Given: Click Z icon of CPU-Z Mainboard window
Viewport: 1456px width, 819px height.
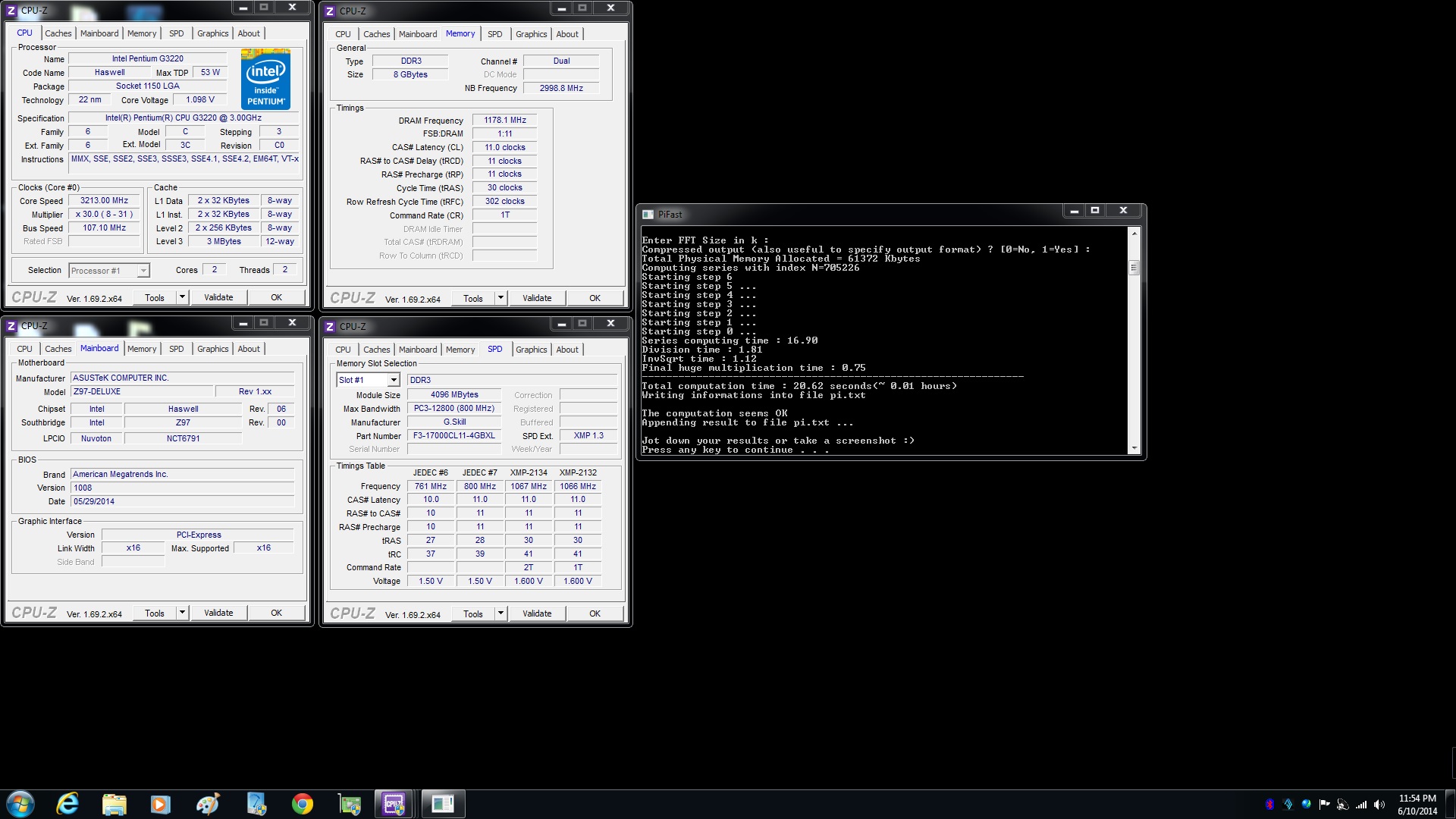Looking at the screenshot, I should pos(11,326).
